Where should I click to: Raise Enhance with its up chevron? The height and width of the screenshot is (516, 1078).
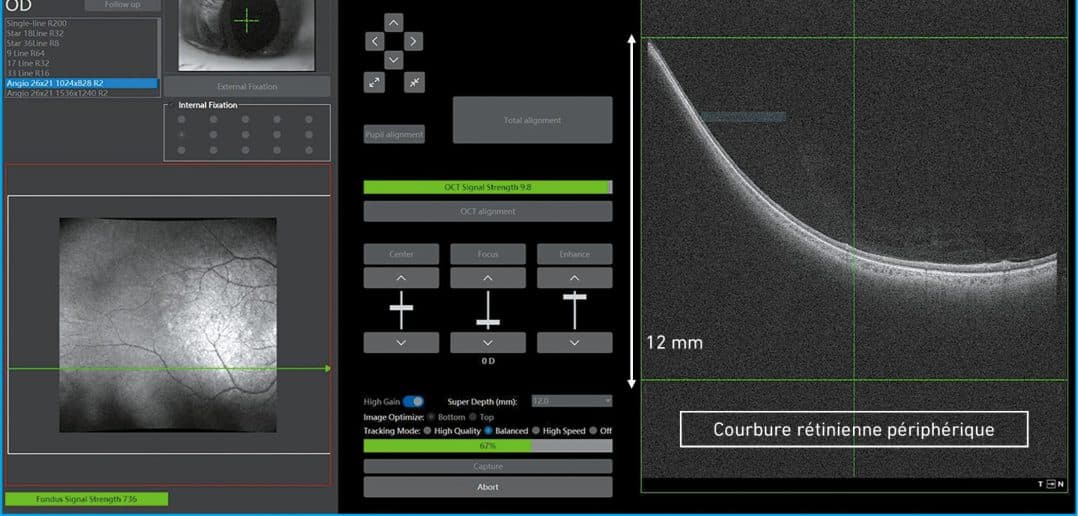(575, 278)
